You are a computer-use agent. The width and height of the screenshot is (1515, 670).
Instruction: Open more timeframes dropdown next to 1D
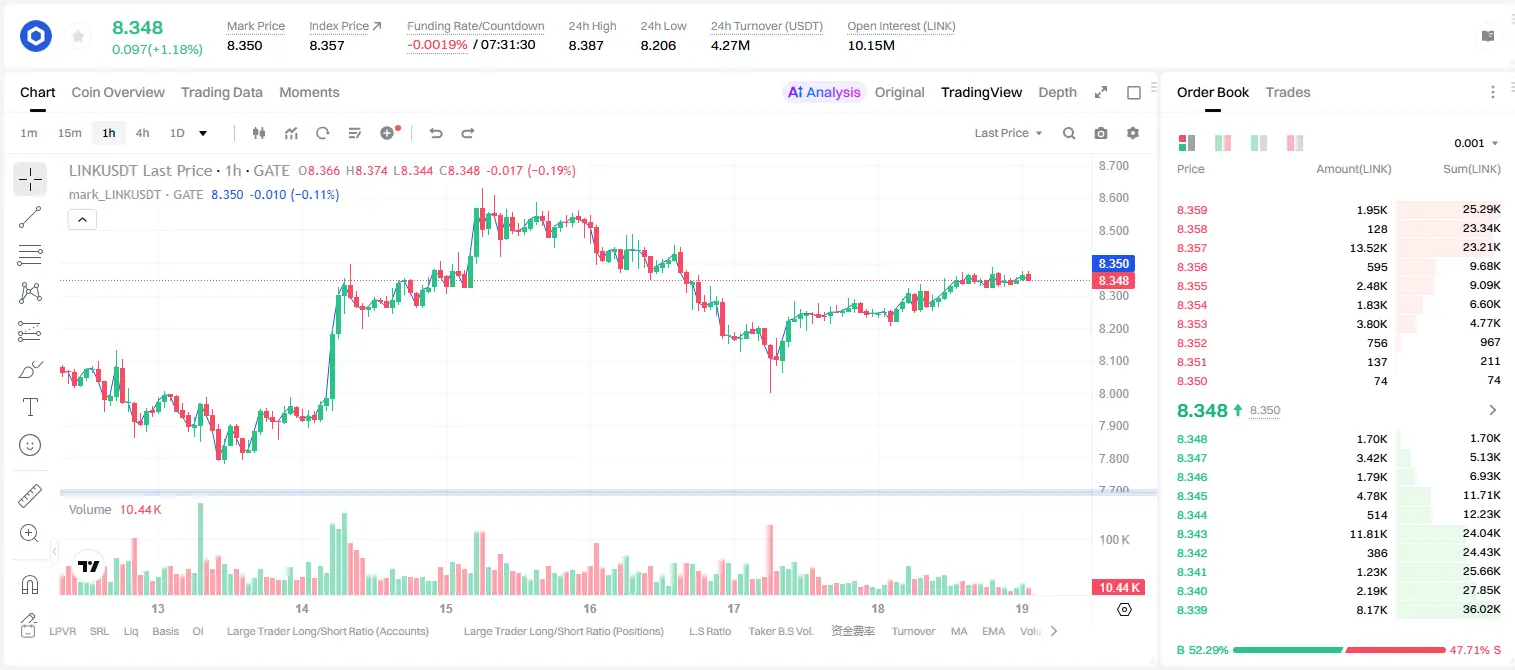coord(203,133)
